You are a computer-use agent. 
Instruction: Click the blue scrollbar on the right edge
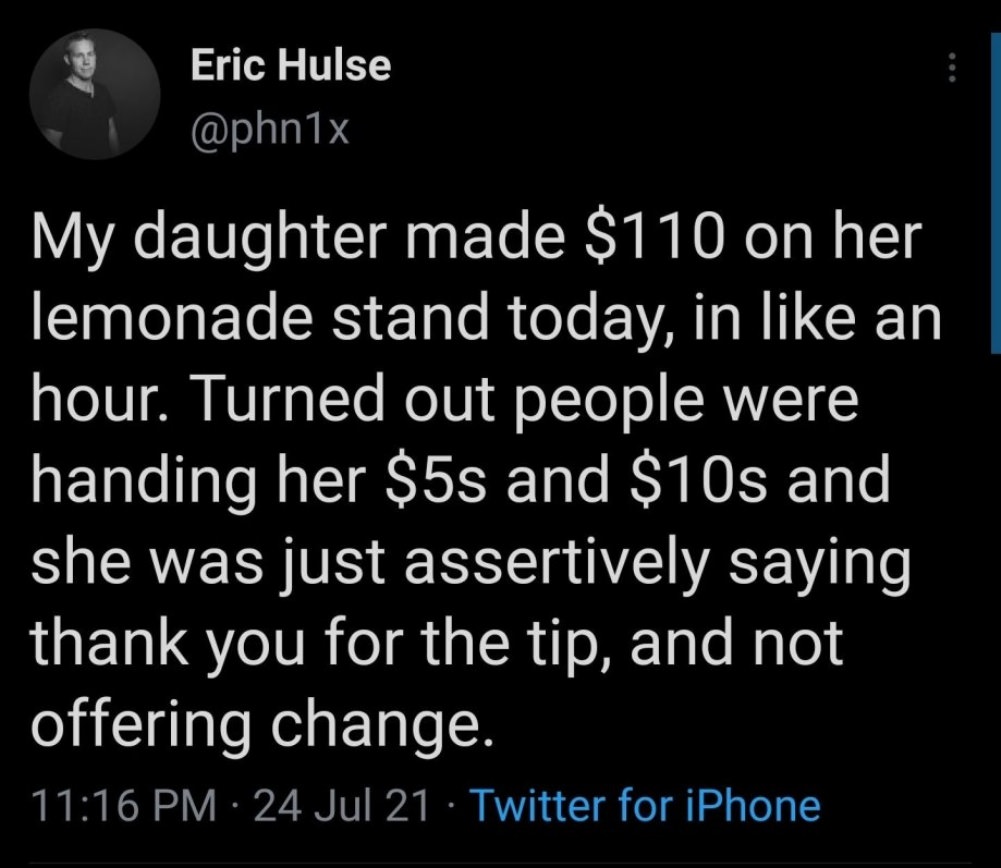coord(995,191)
